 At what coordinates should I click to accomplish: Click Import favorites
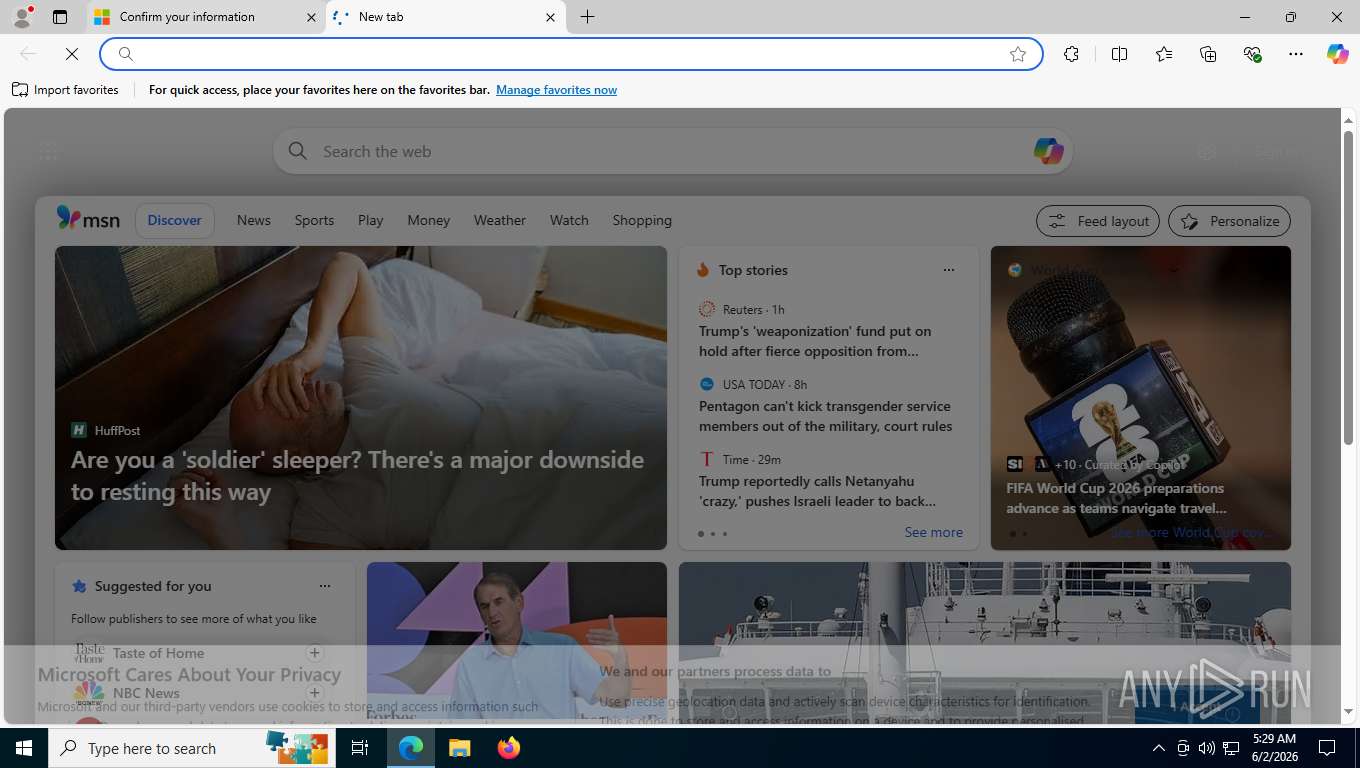pyautogui.click(x=65, y=90)
